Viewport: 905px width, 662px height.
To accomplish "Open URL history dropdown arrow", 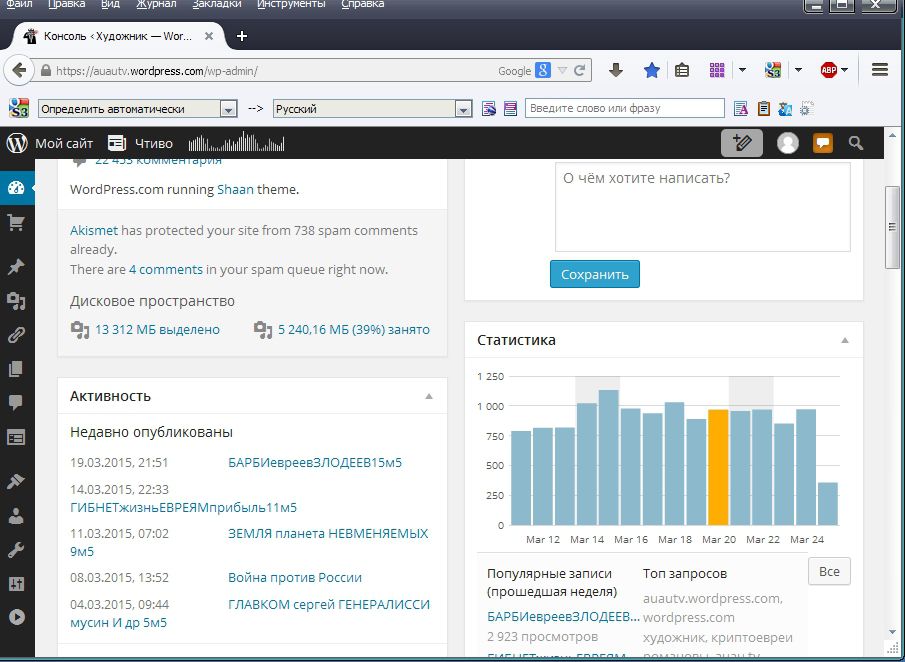I will (x=562, y=71).
